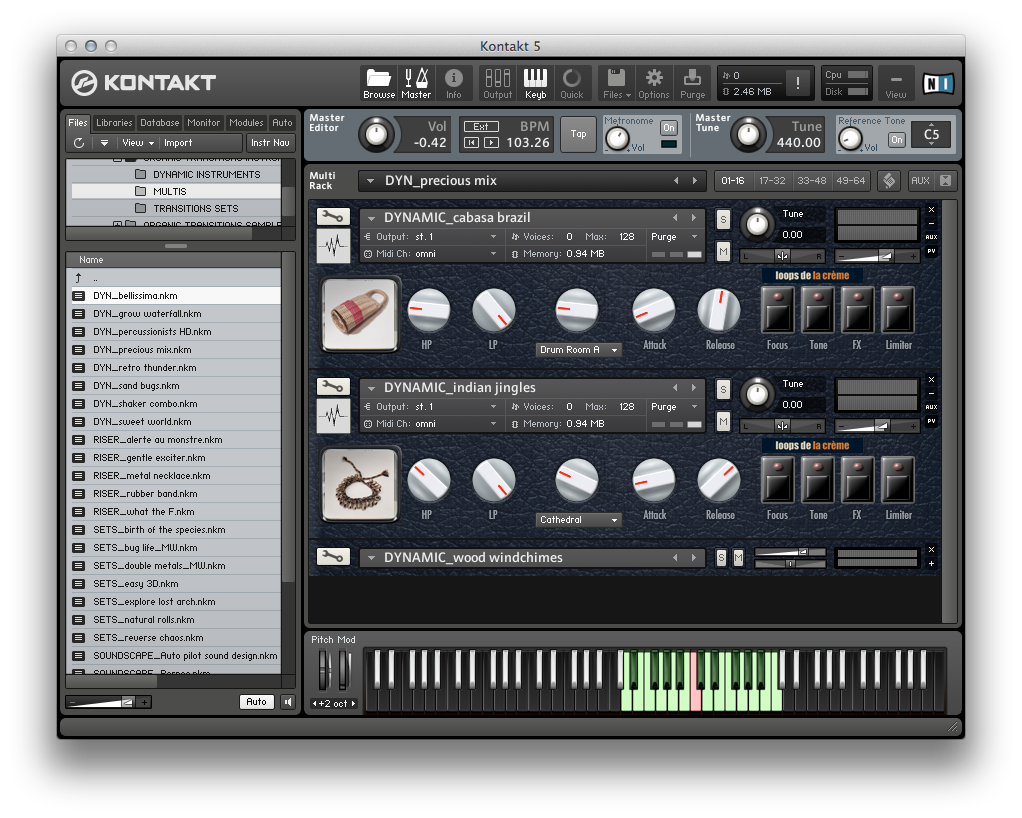Switch to the Monitor tab
1022x818 pixels.
pyautogui.click(x=203, y=123)
